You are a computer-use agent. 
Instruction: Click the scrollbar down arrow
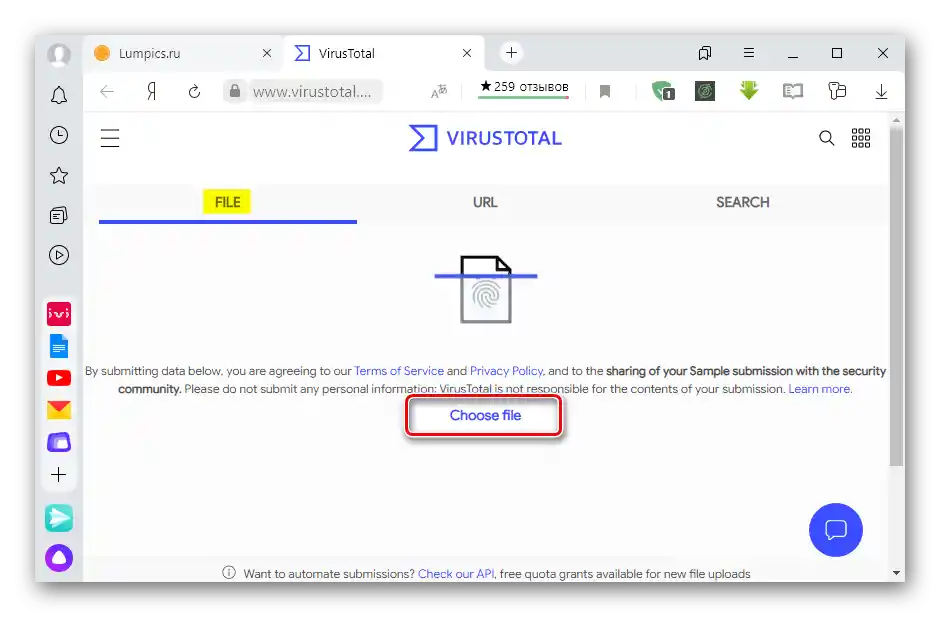click(x=896, y=573)
